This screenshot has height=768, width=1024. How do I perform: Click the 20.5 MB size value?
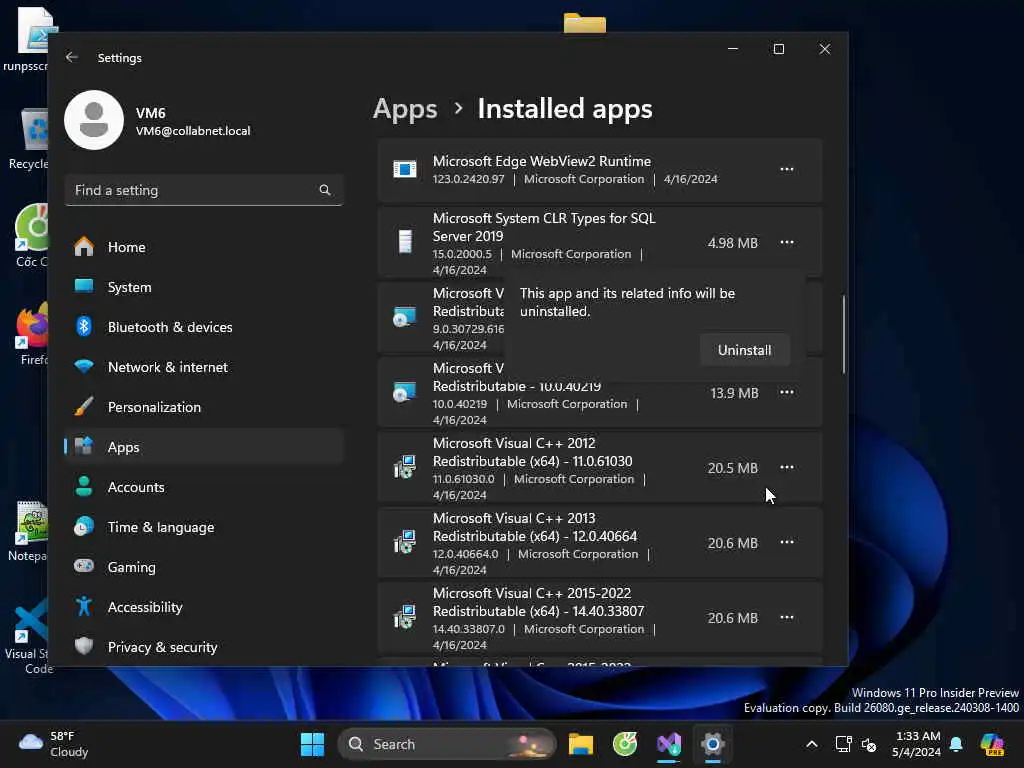732,468
